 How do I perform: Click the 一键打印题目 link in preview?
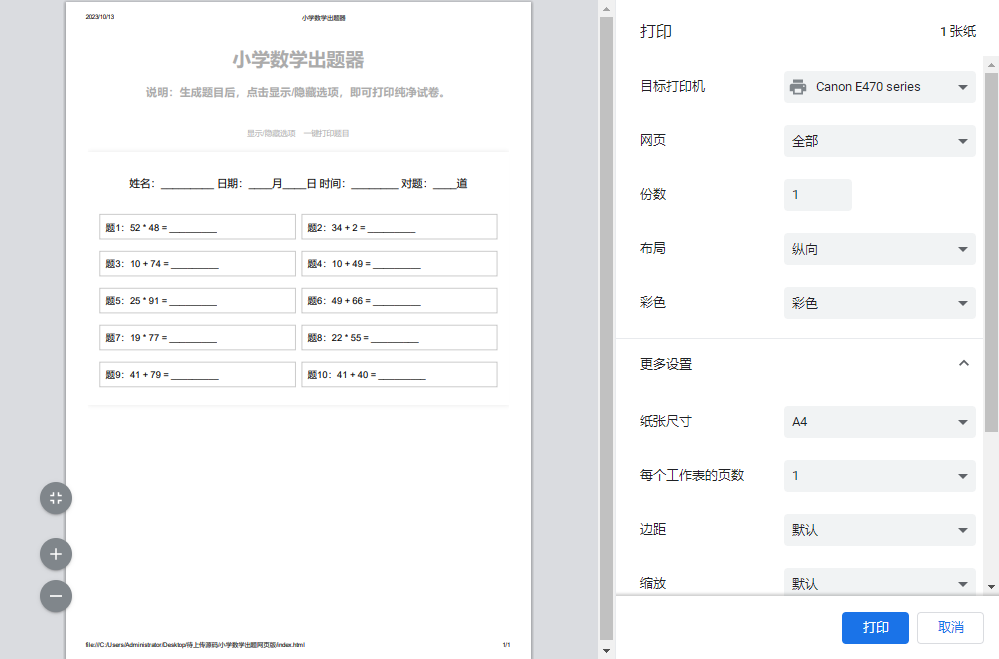pos(325,132)
